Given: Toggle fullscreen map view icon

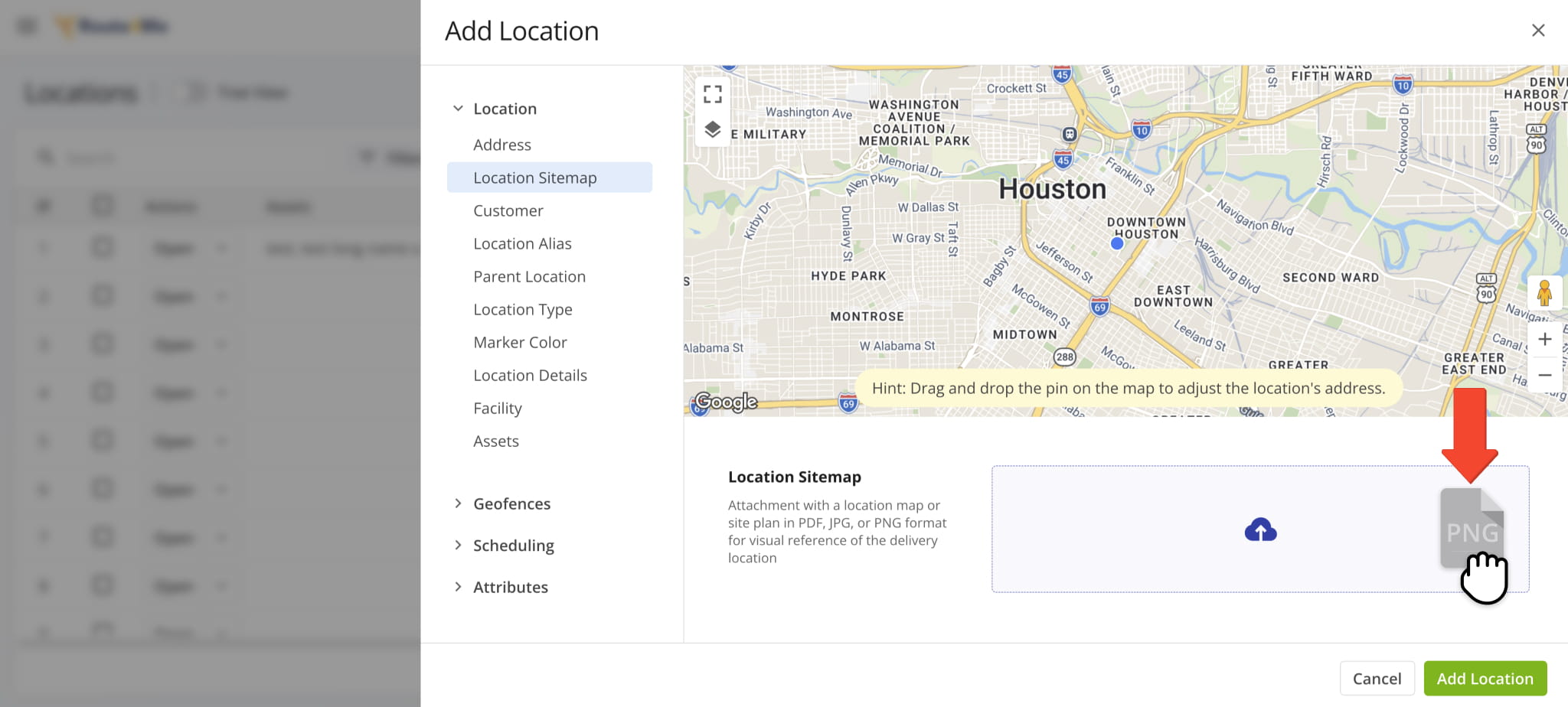Looking at the screenshot, I should click(x=713, y=94).
